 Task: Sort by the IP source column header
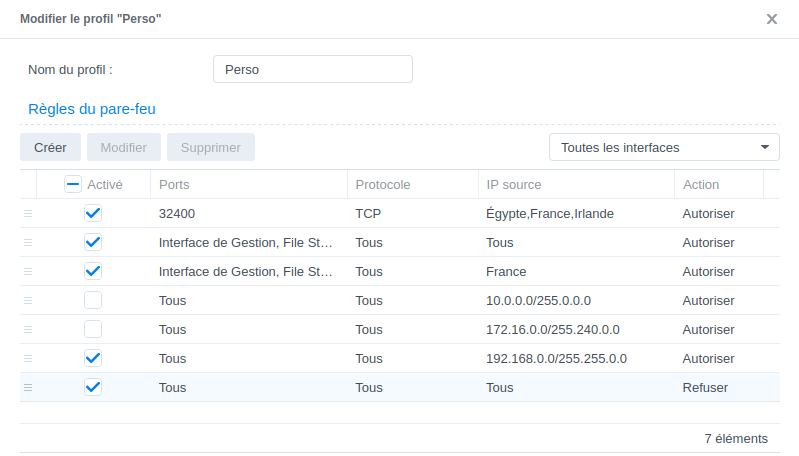coord(576,184)
